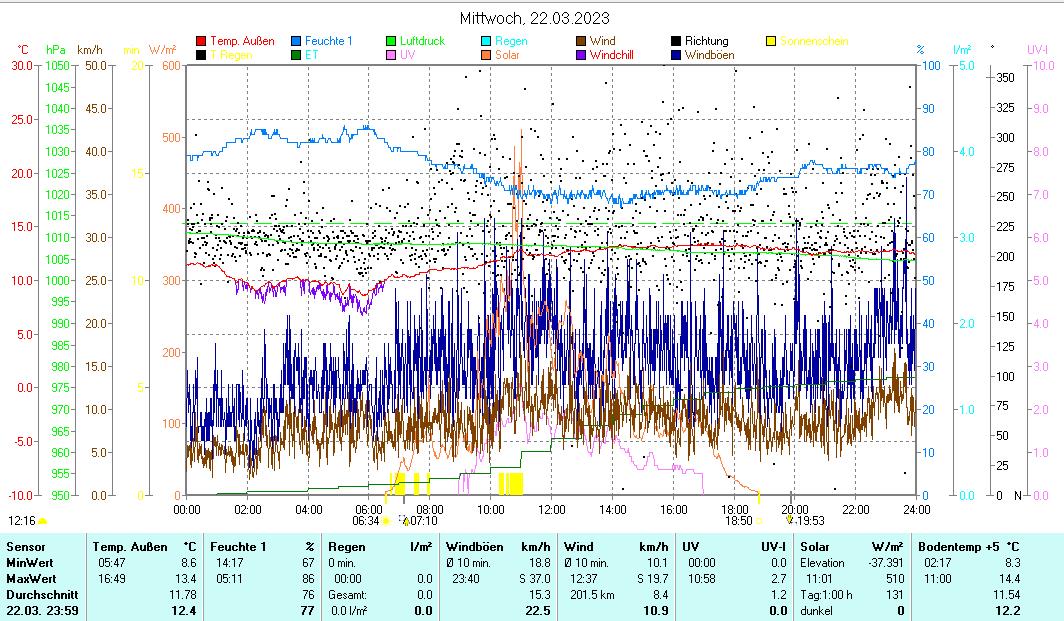Screen dimensions: 1064x621
Task: Click the purple Windchill legend swatch
Action: (x=581, y=55)
